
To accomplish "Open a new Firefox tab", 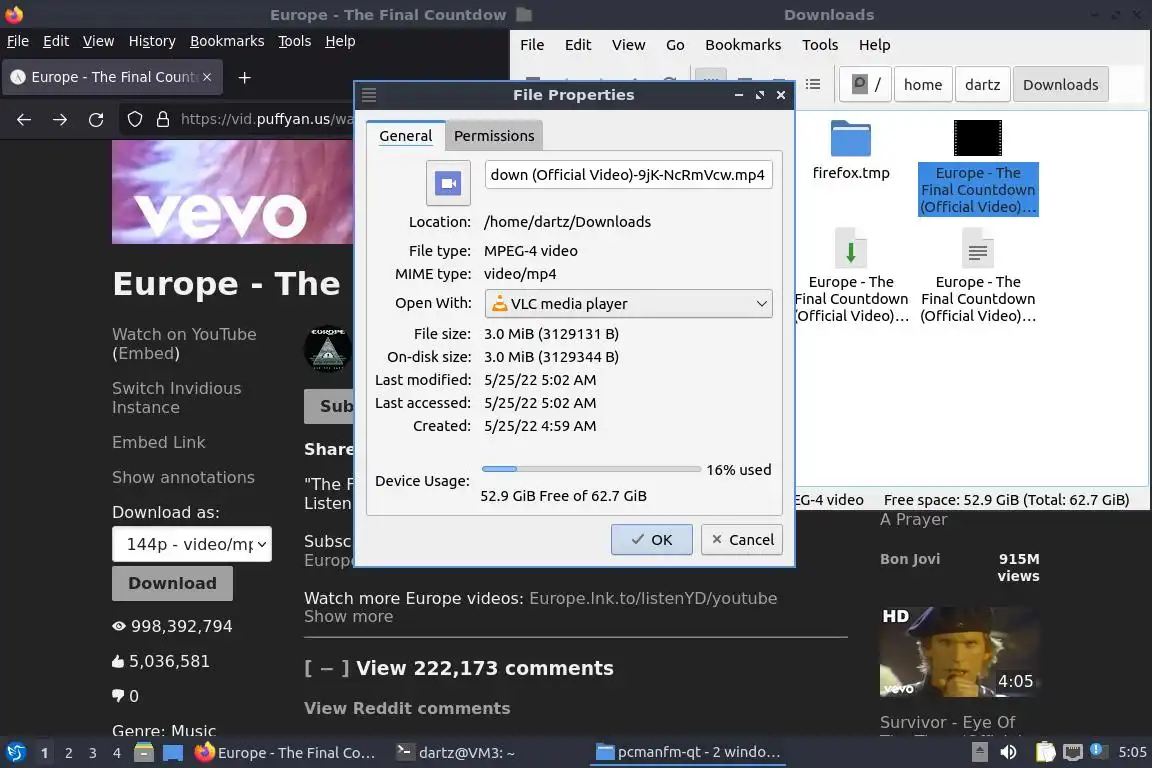I will tap(245, 77).
